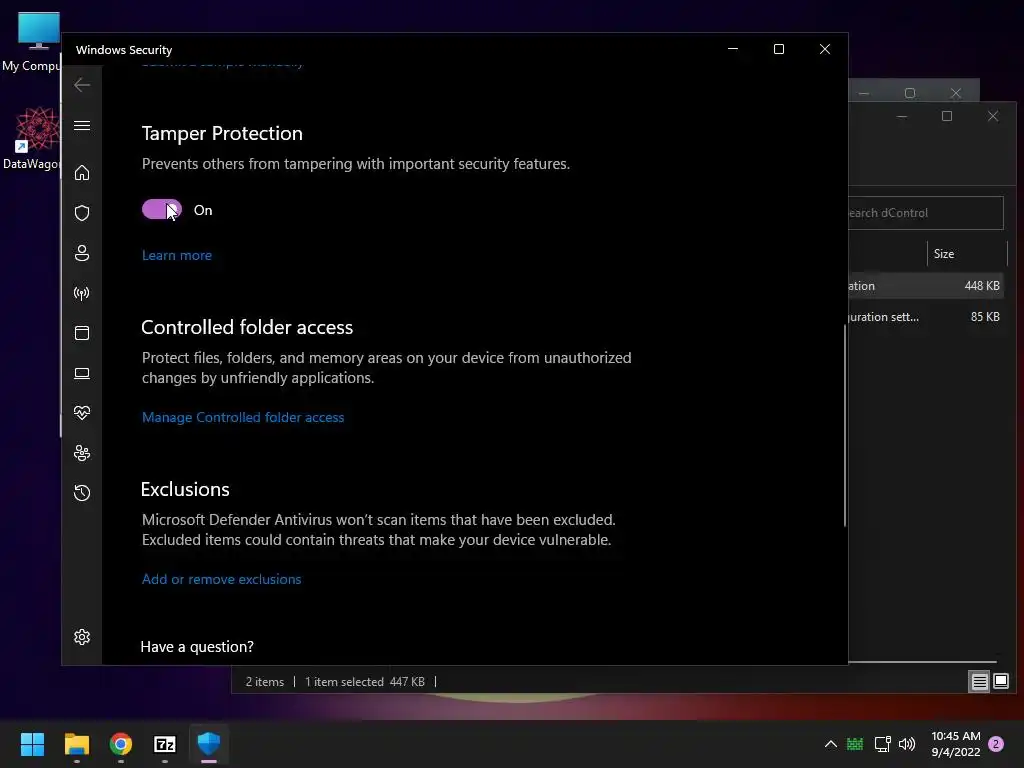
Task: Click the Have a question? text
Action: (197, 647)
